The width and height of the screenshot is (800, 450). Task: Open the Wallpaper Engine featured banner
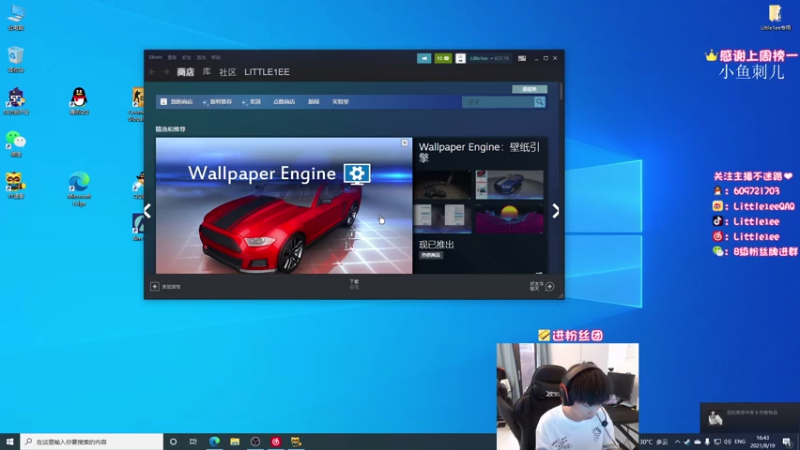[284, 206]
